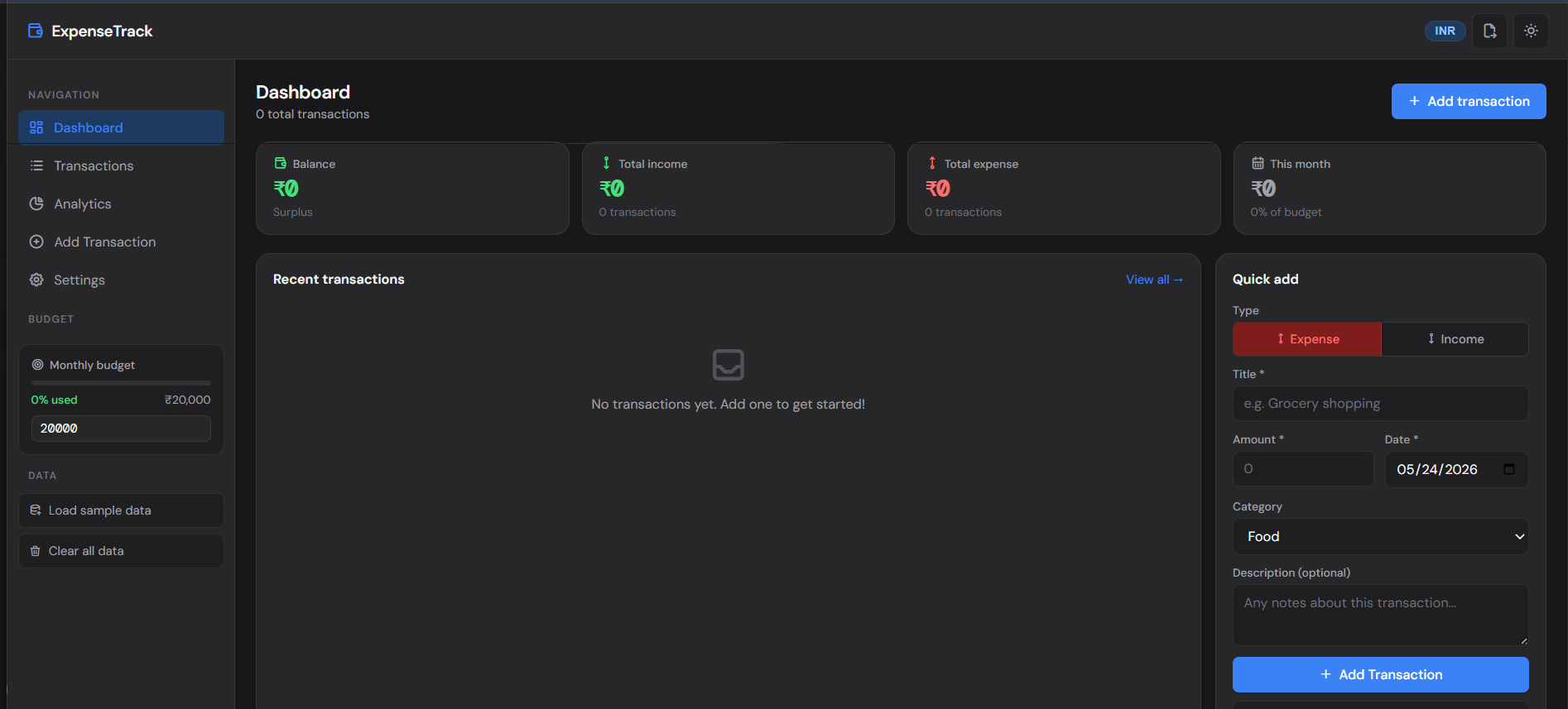Go to Transactions in the sidebar
This screenshot has height=709, width=1568.
tap(121, 165)
